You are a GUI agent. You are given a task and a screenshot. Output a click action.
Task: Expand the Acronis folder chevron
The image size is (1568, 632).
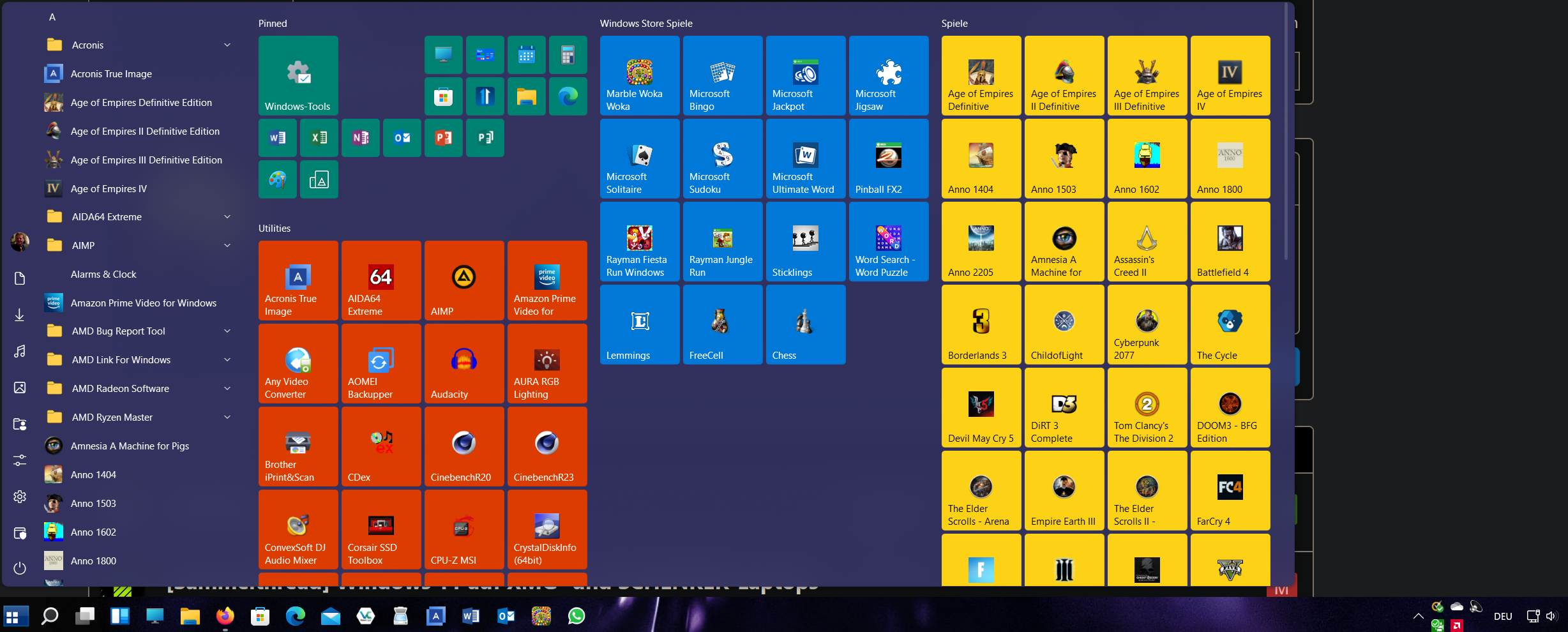point(227,45)
